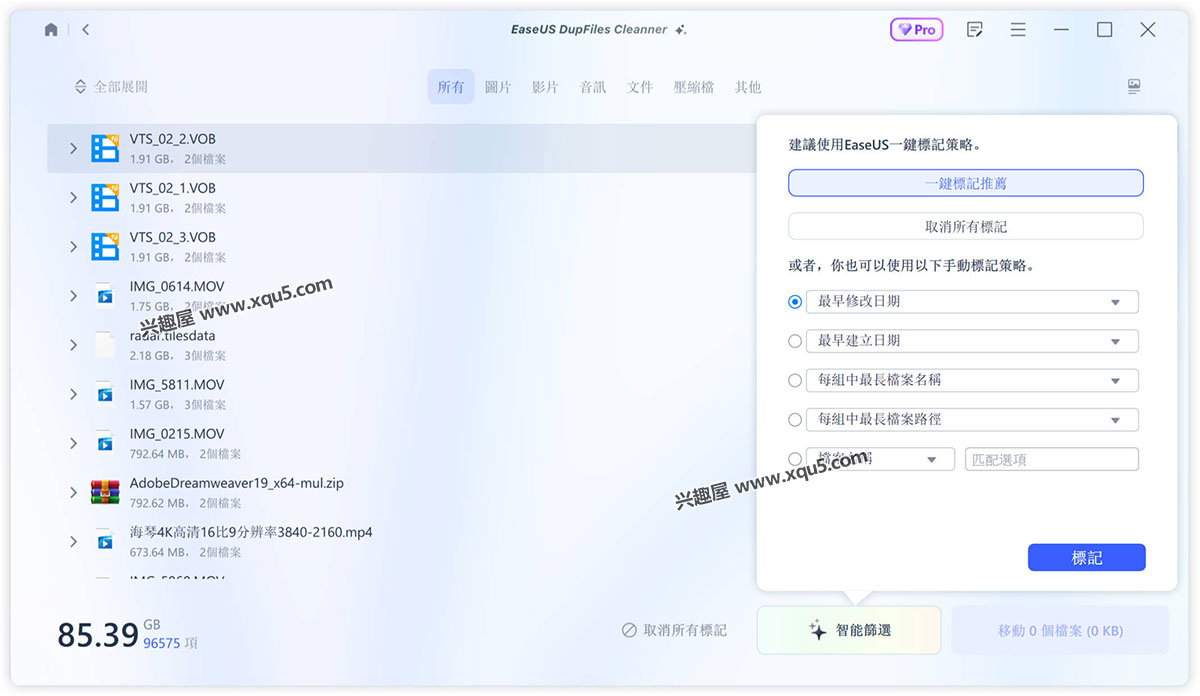Click the IMG_5811.MOV file icon
This screenshot has width=1200, height=696.
(105, 393)
